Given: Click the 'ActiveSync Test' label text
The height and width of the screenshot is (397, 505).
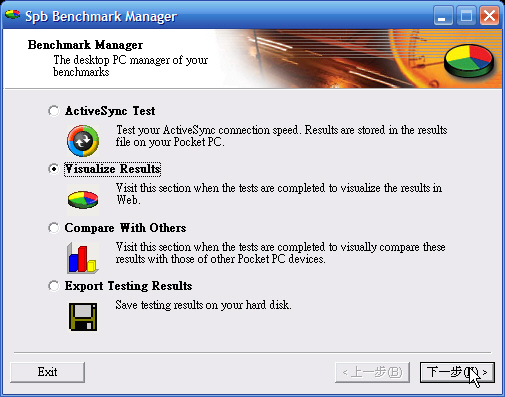Looking at the screenshot, I should pyautogui.click(x=110, y=111).
